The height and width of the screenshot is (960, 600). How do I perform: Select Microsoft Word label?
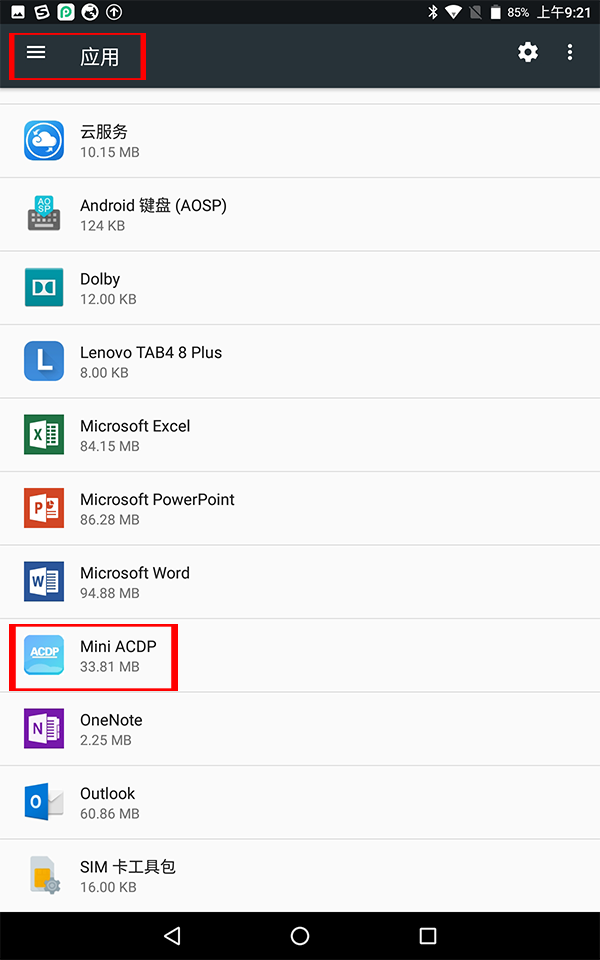tap(135, 573)
